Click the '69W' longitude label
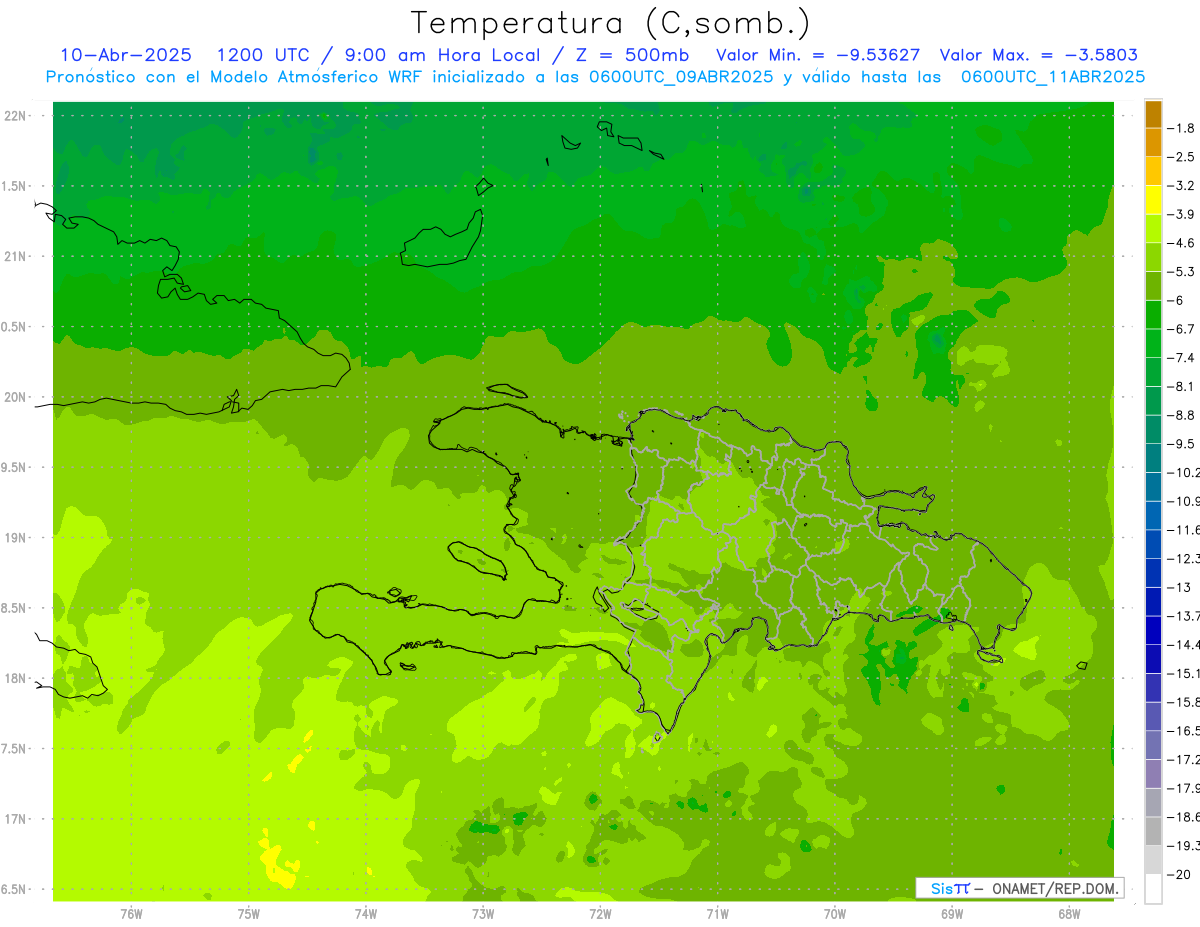Image resolution: width=1200 pixels, height=927 pixels. click(x=951, y=914)
